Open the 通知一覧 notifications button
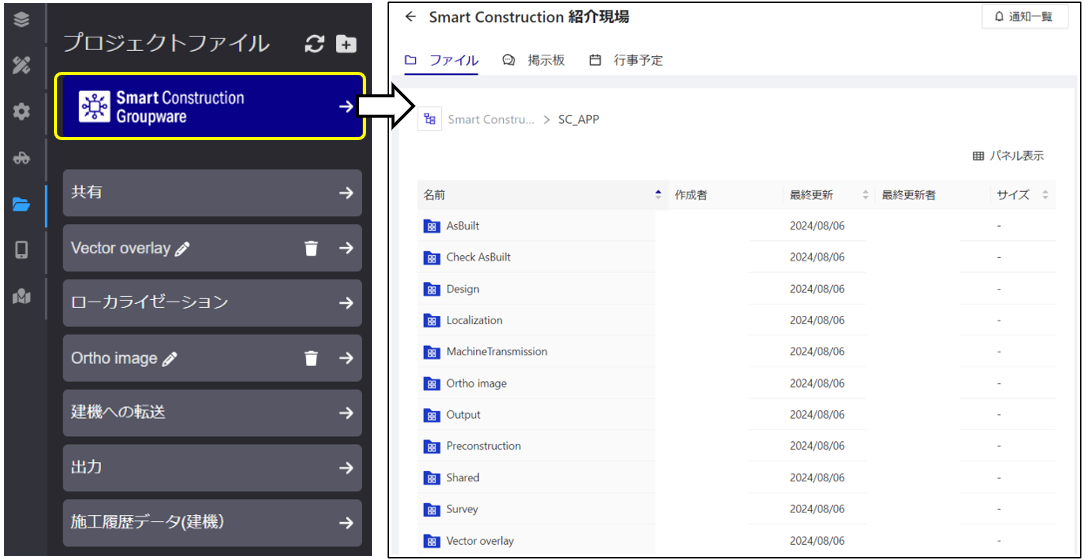The image size is (1088, 560). (1026, 17)
